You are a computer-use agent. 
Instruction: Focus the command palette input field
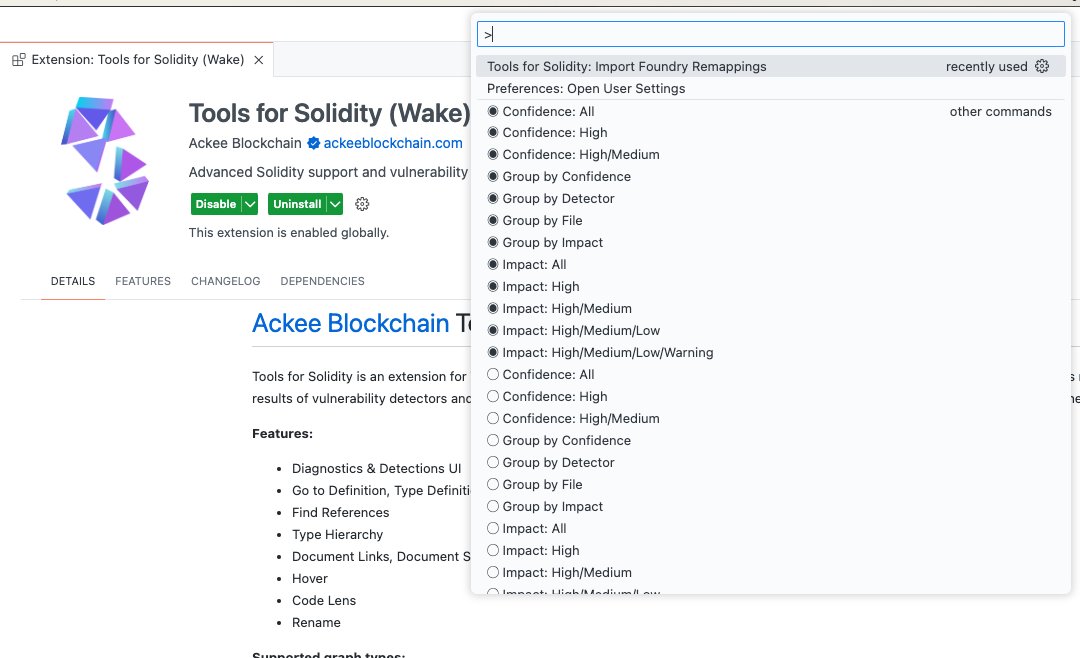click(771, 34)
